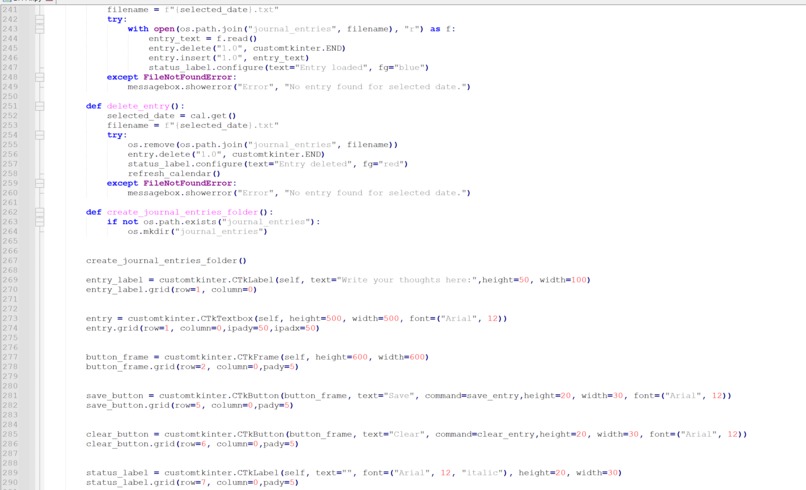Place cursor on 'delete_entry' function name
Viewport: 806px width, 490px height.
tap(138, 106)
